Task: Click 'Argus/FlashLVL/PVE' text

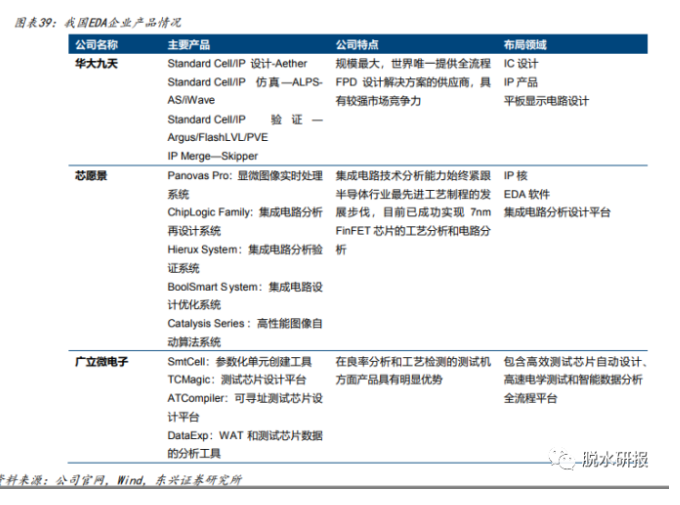Action: coord(218,138)
